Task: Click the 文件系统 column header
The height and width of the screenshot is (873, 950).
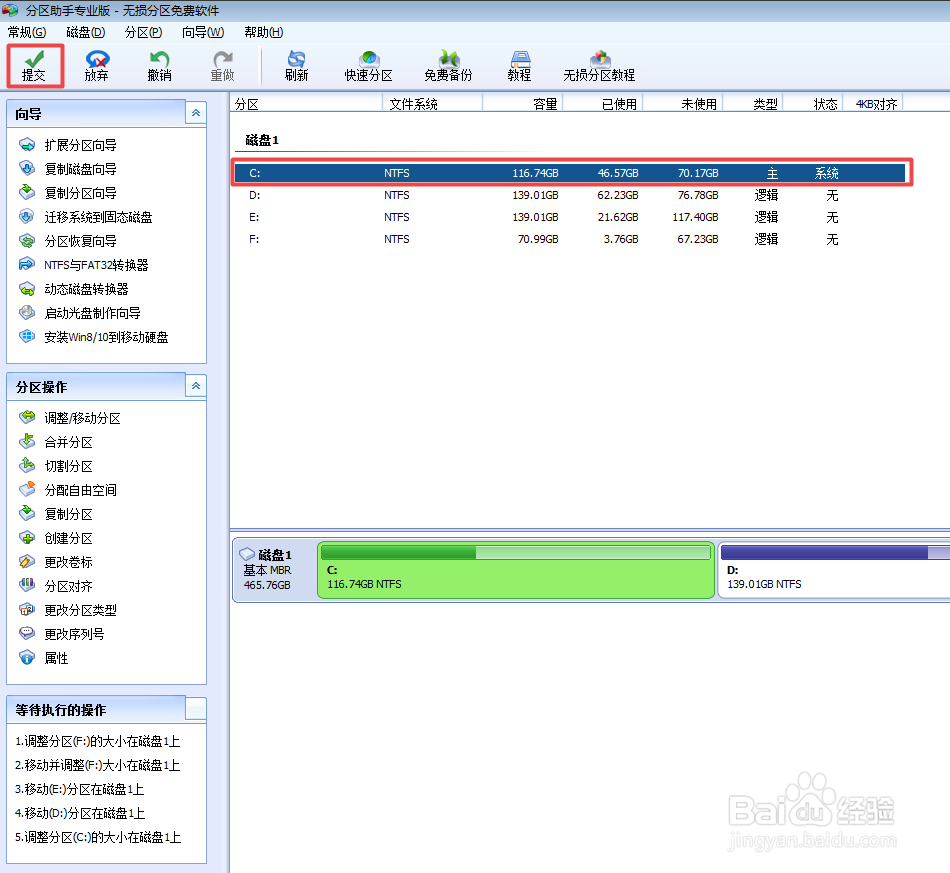Action: click(x=433, y=104)
